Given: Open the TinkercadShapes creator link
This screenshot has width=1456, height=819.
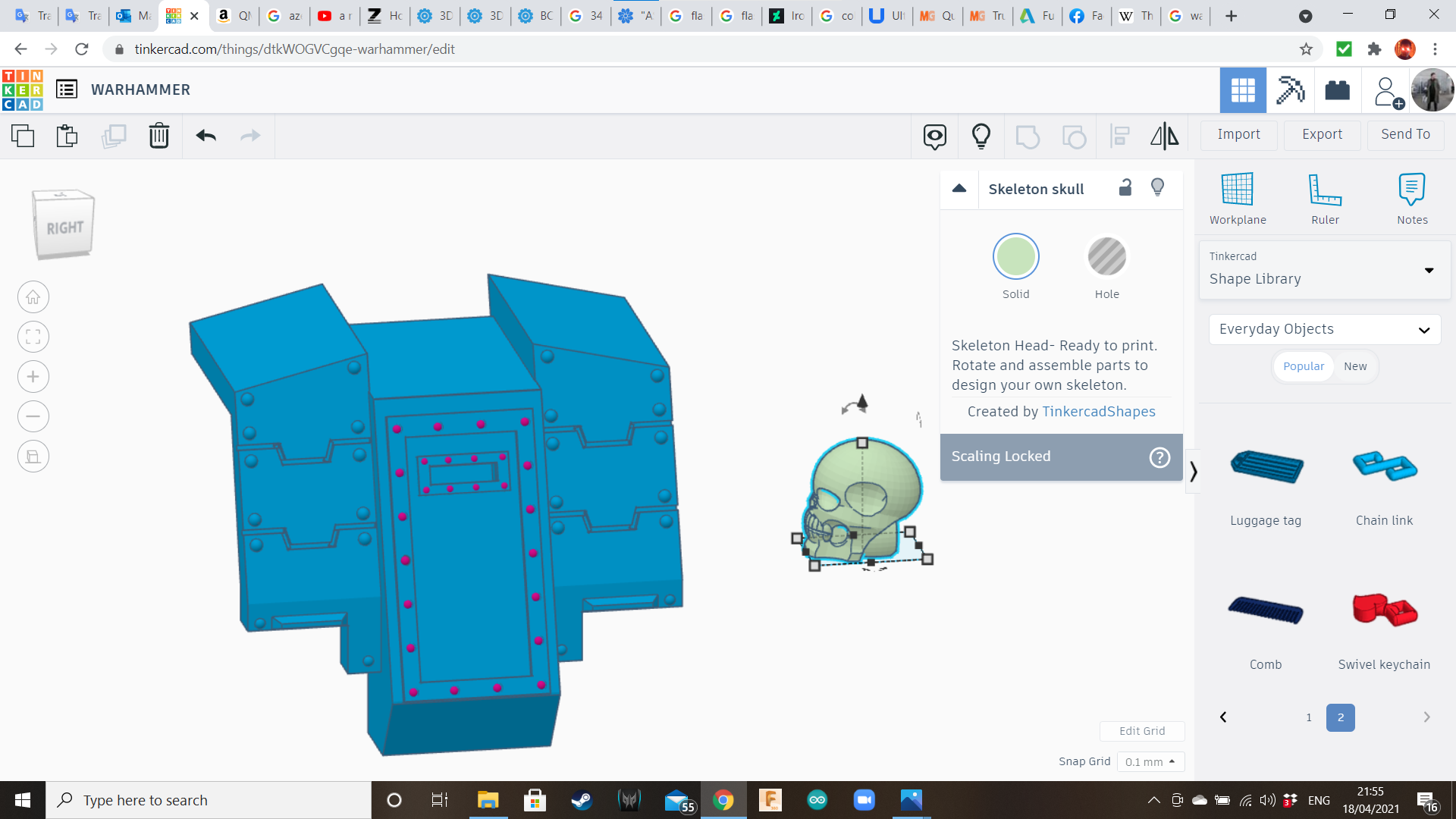Looking at the screenshot, I should click(x=1098, y=411).
